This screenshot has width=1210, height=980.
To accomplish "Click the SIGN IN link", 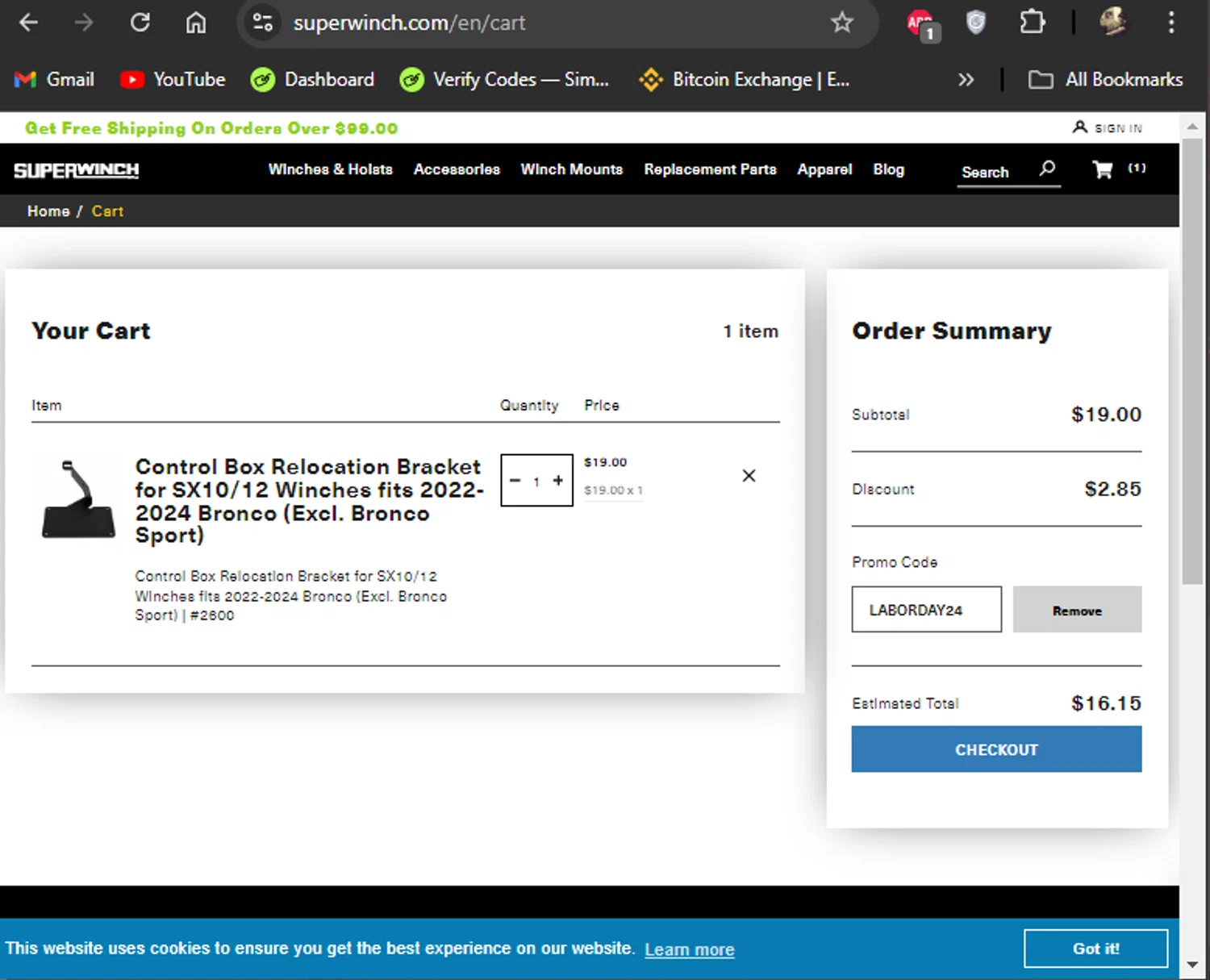I will 1118,128.
